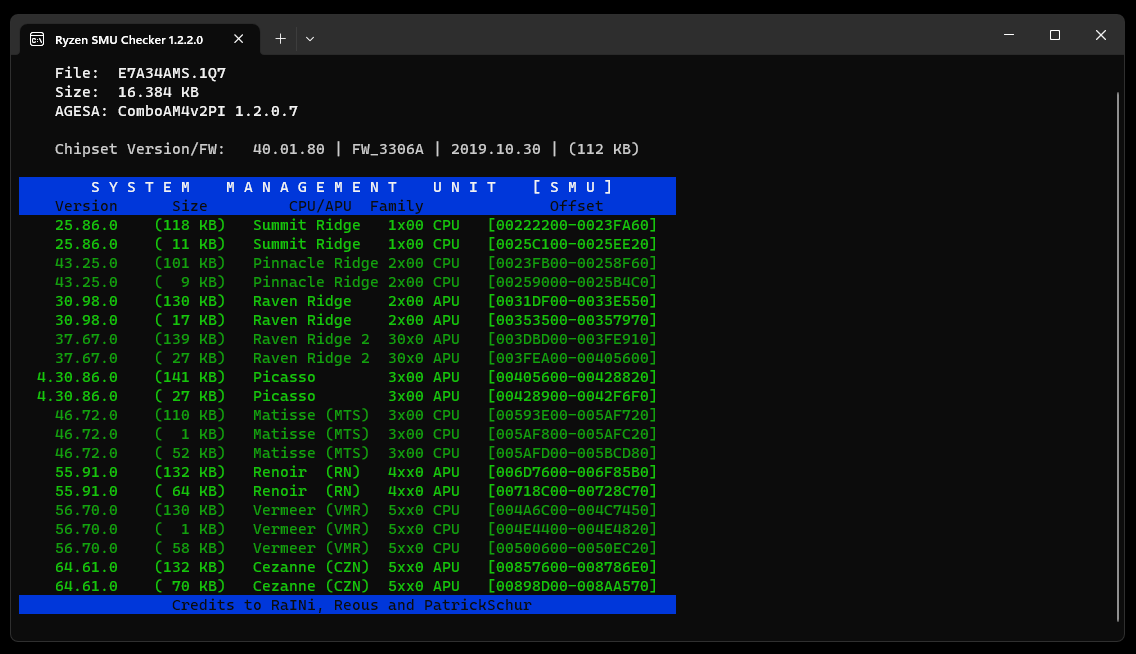Click Picasso row sized 141 KB
This screenshot has height=654, width=1136.
(x=347, y=377)
